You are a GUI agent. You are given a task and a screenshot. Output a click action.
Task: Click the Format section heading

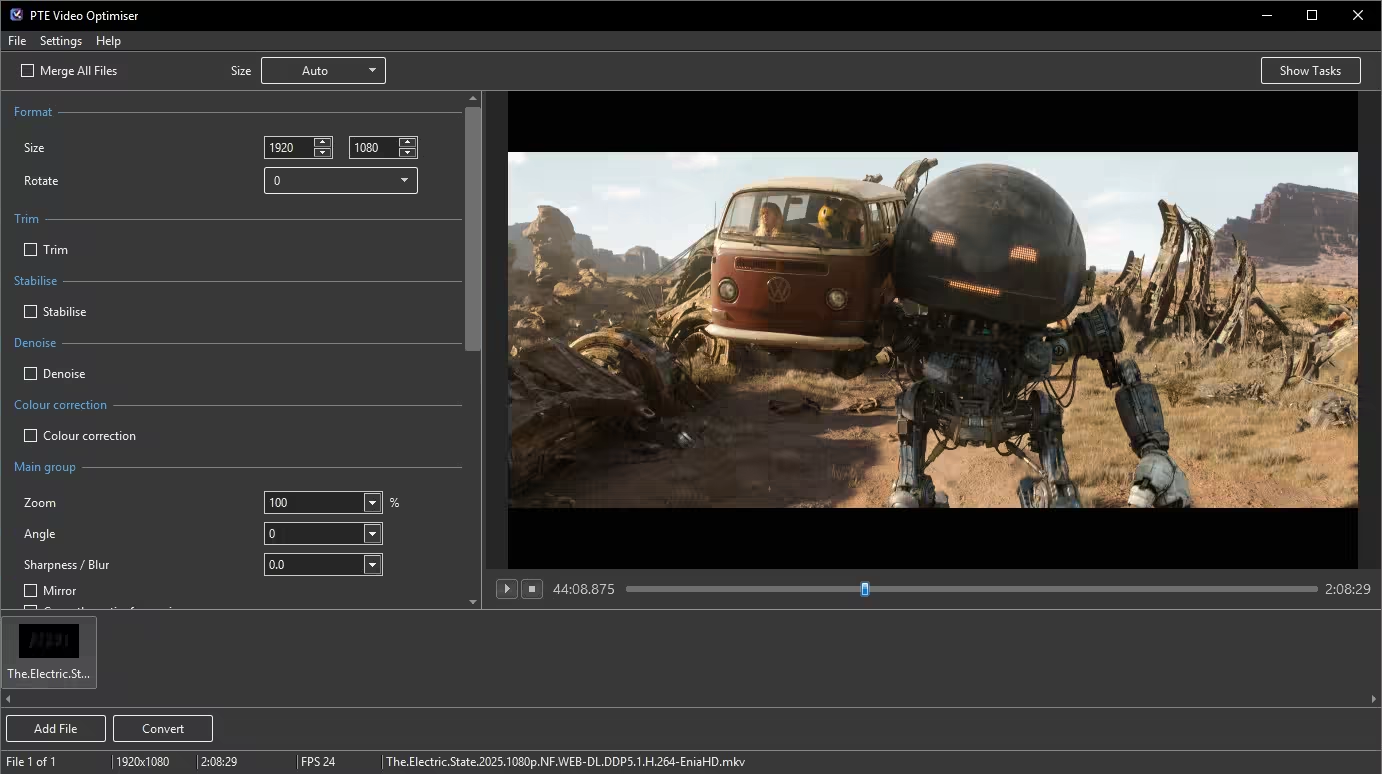click(33, 112)
